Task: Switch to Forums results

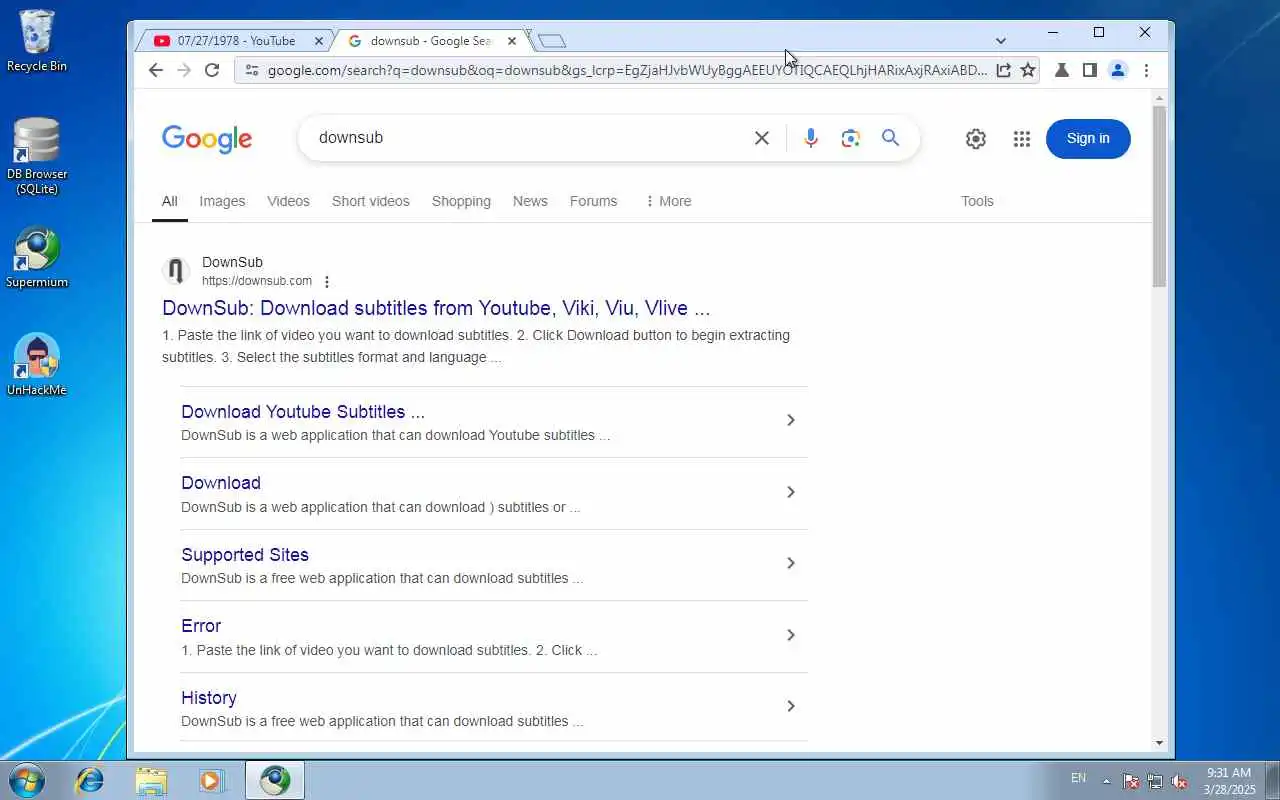Action: coord(593,201)
